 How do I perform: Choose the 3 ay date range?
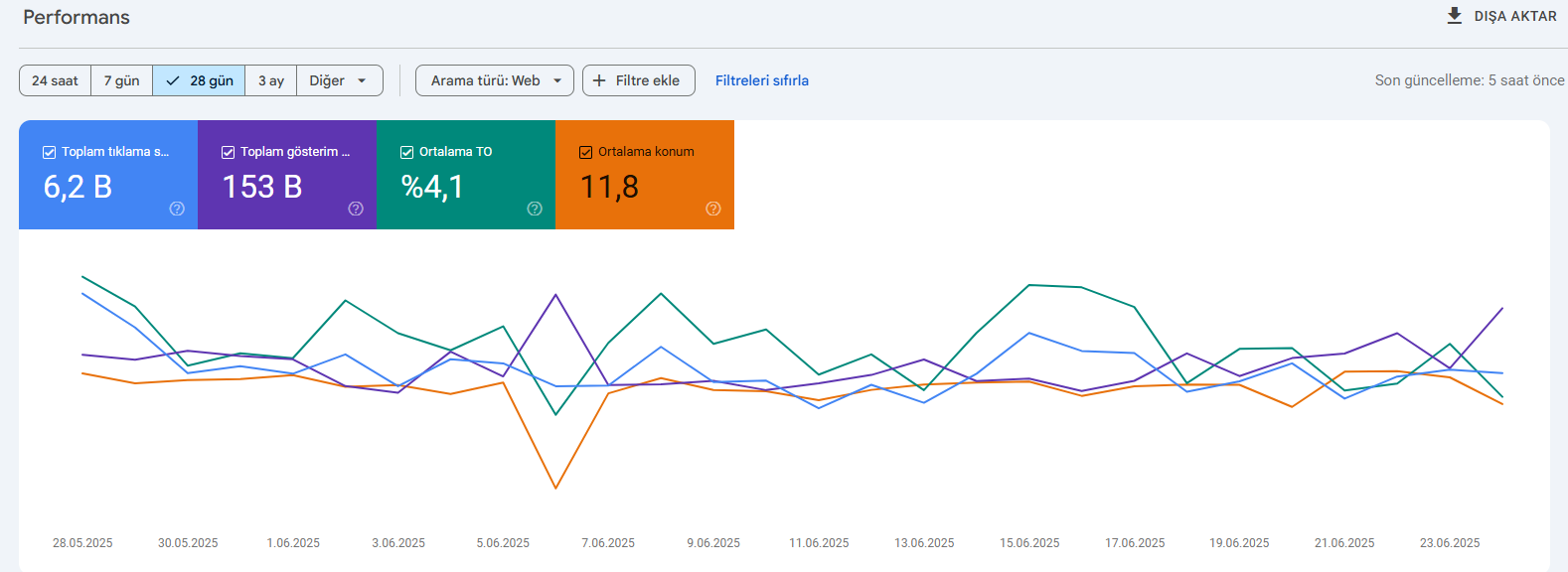point(271,80)
